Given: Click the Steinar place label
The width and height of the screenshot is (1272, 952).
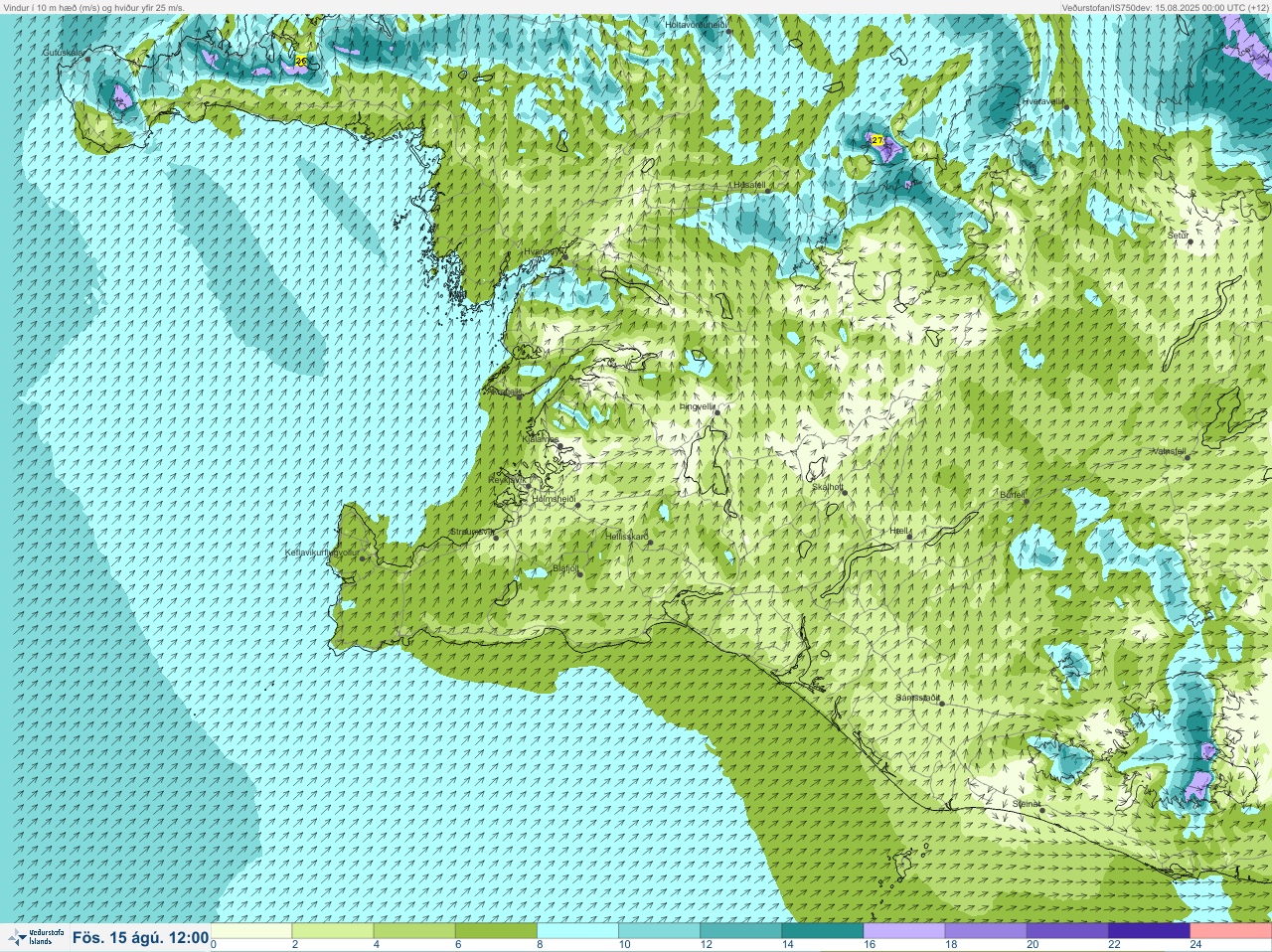Looking at the screenshot, I should coord(1027,804).
